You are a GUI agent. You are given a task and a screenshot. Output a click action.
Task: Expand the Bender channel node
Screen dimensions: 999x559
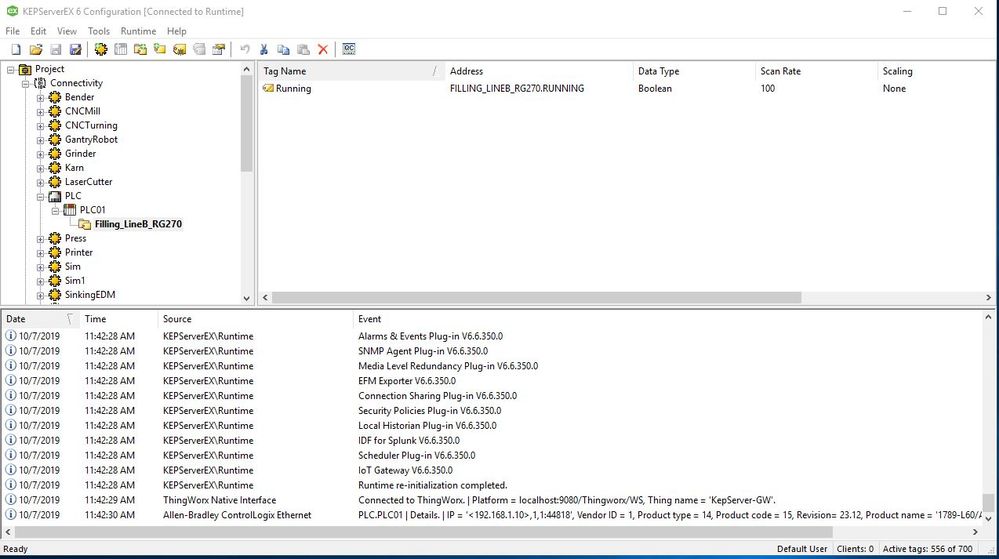tap(40, 98)
